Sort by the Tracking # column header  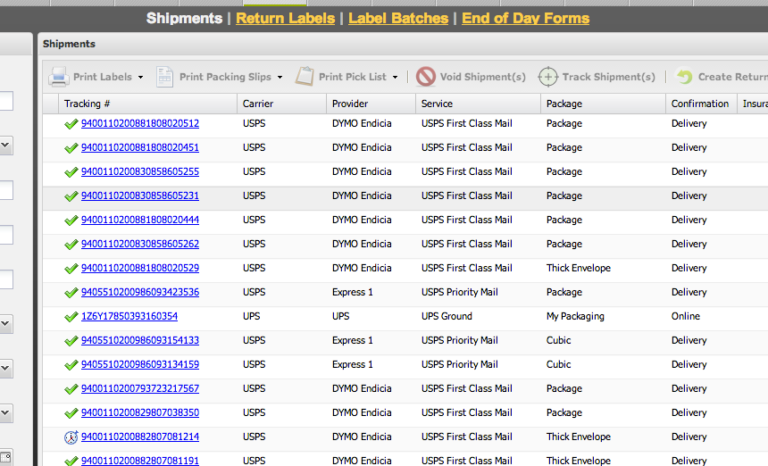coord(147,104)
